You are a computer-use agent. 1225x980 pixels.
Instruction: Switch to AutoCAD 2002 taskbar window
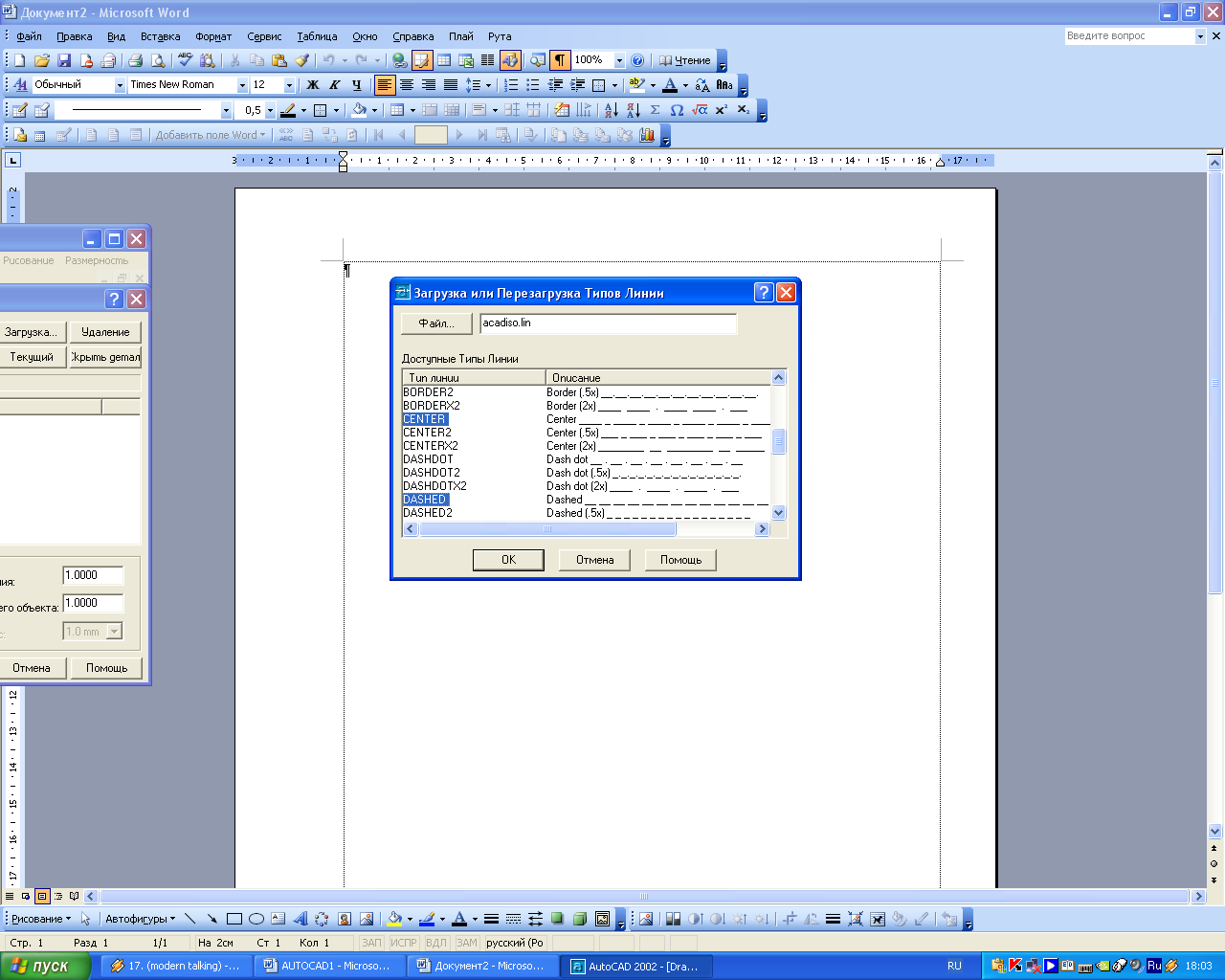coord(637,966)
